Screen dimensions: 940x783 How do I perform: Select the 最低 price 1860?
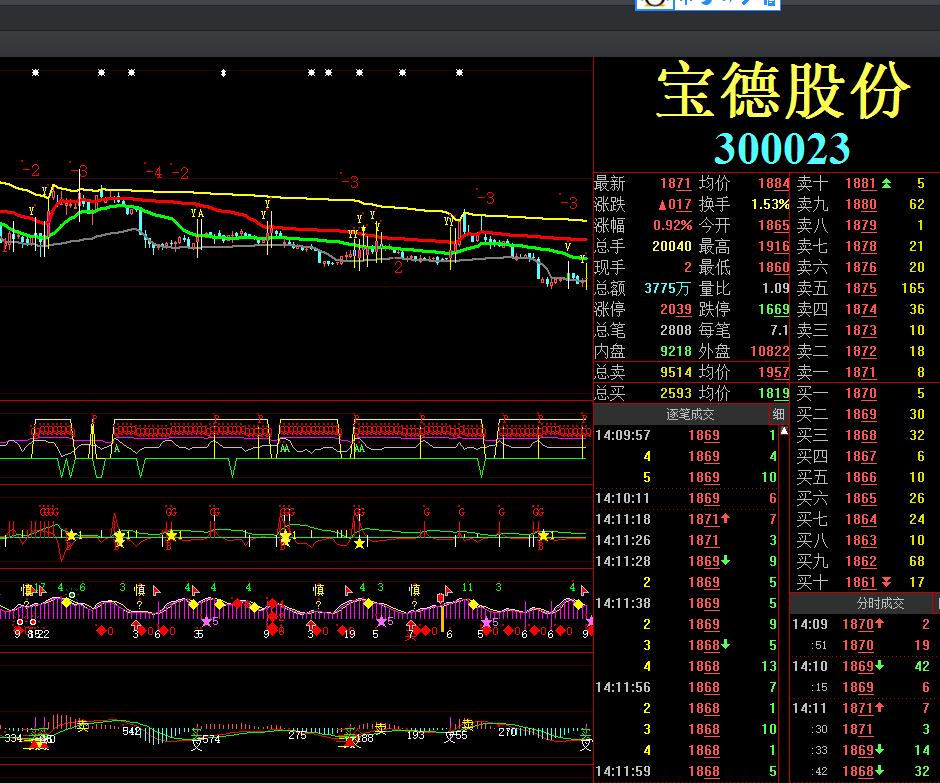pyautogui.click(x=774, y=267)
